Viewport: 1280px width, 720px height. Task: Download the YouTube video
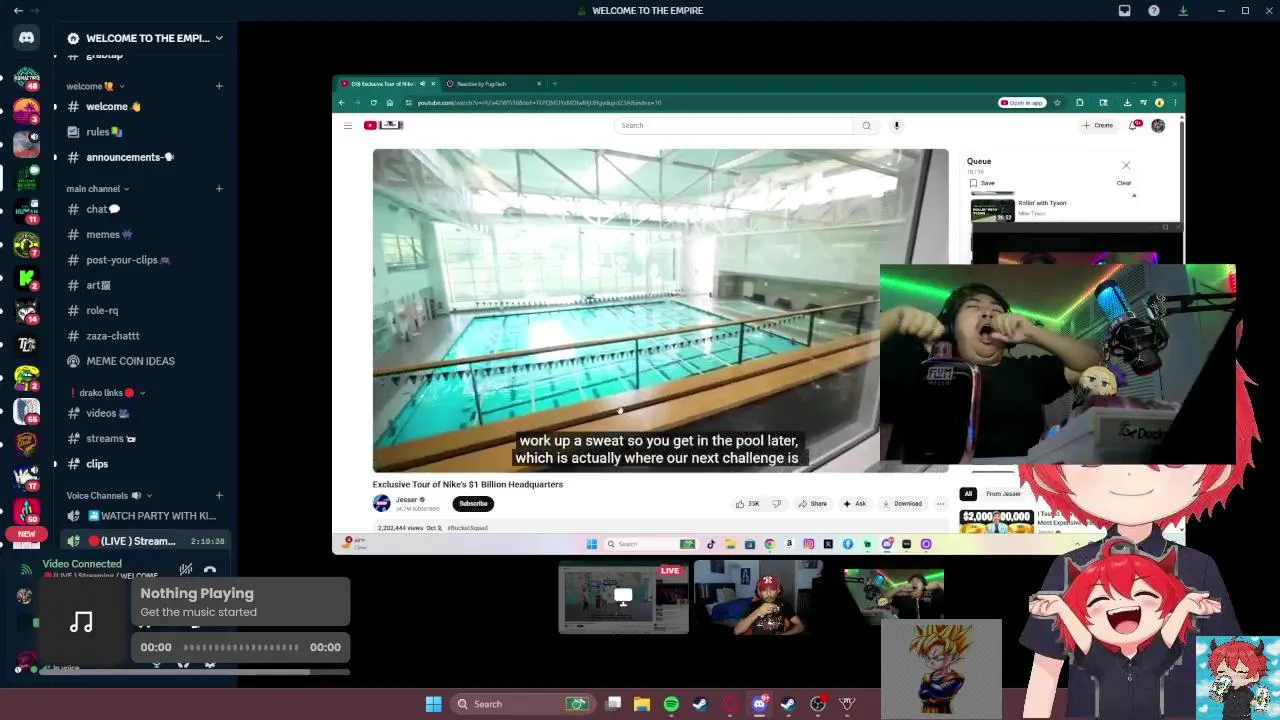901,503
